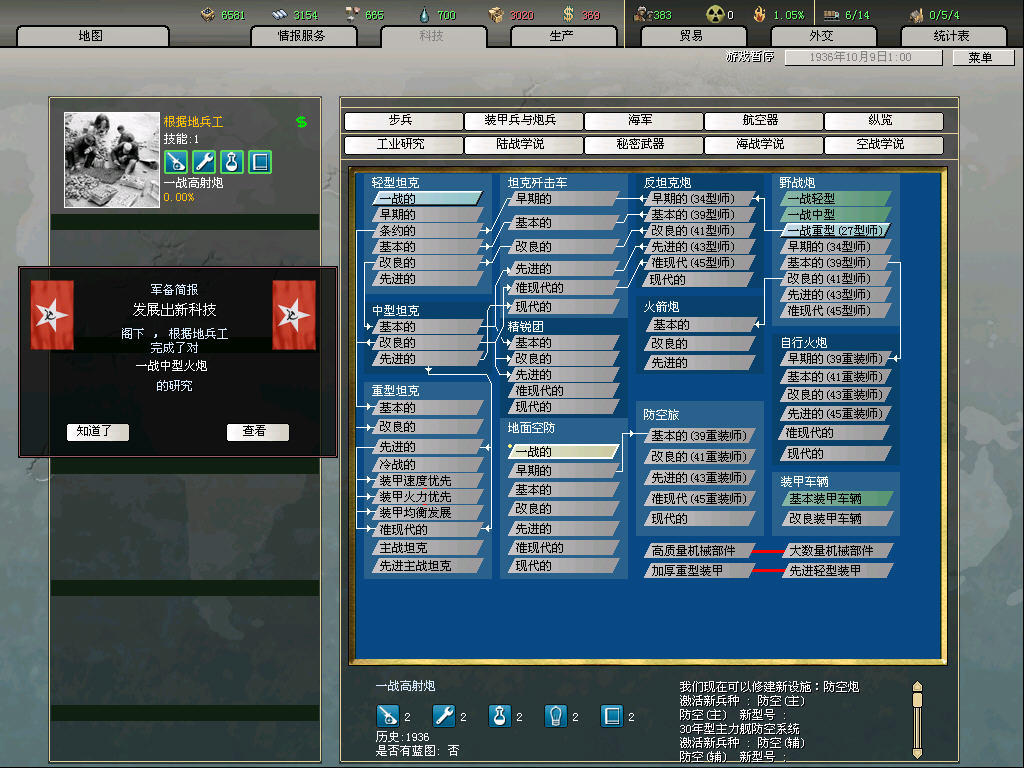Viewport: 1024px width, 768px height.
Task: Select 基本的 (39重装师) anti-air brigade
Action: (x=699, y=436)
